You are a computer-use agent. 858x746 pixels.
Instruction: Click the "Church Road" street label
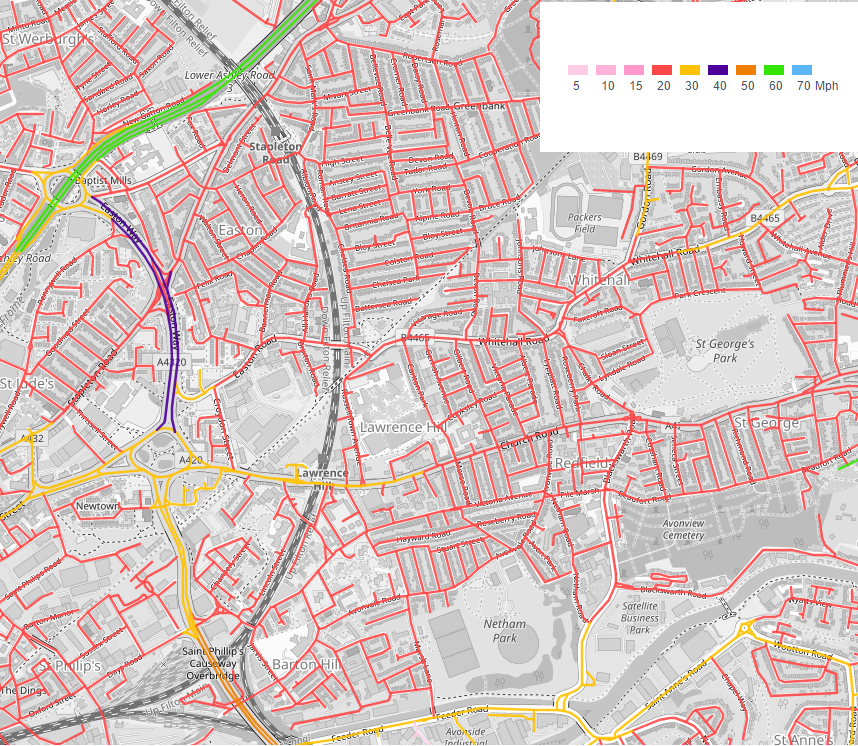(x=530, y=438)
